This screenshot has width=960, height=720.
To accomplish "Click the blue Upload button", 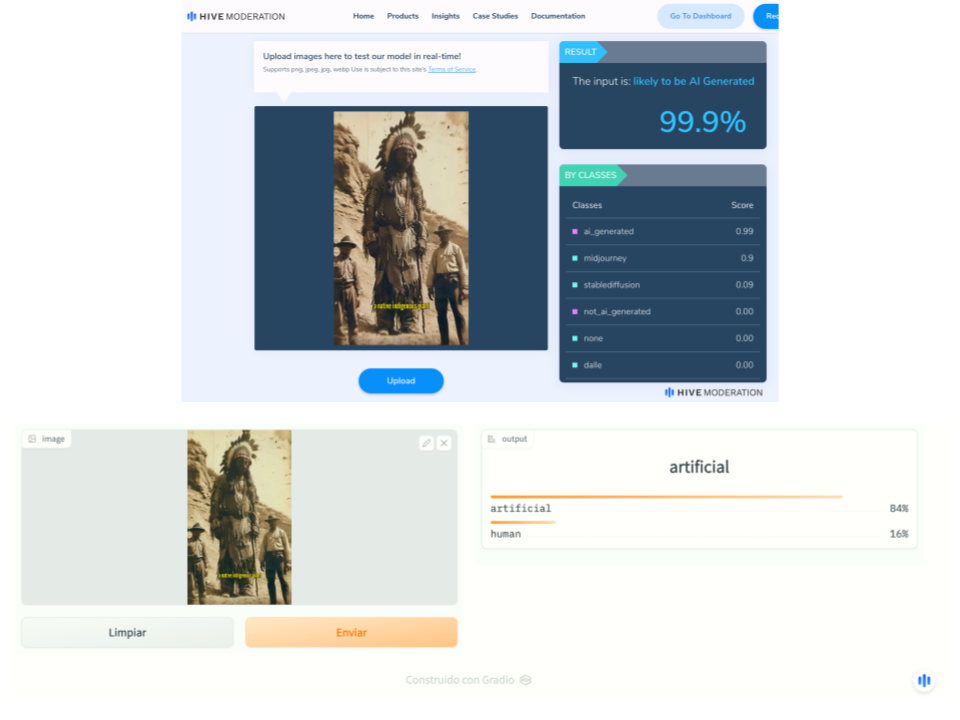I will point(401,381).
